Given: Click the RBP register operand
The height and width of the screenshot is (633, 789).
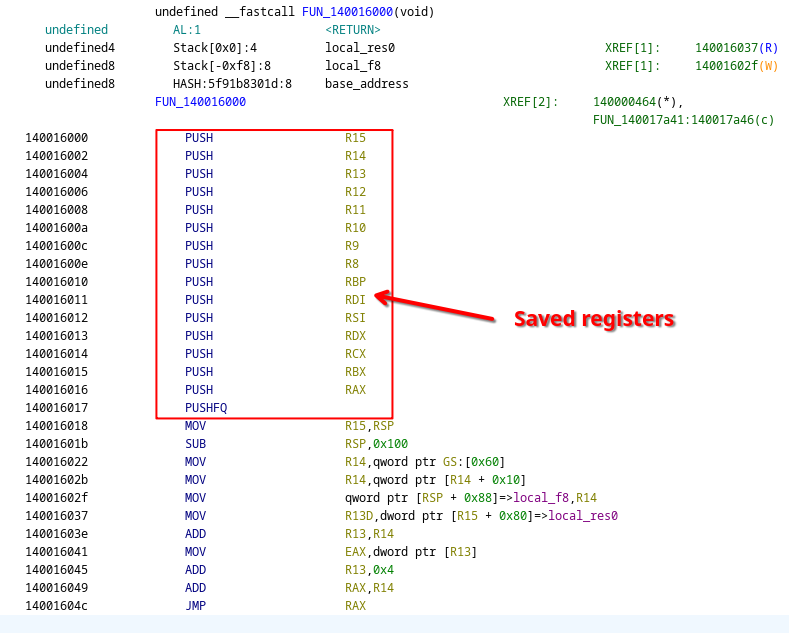Looking at the screenshot, I should [x=355, y=282].
